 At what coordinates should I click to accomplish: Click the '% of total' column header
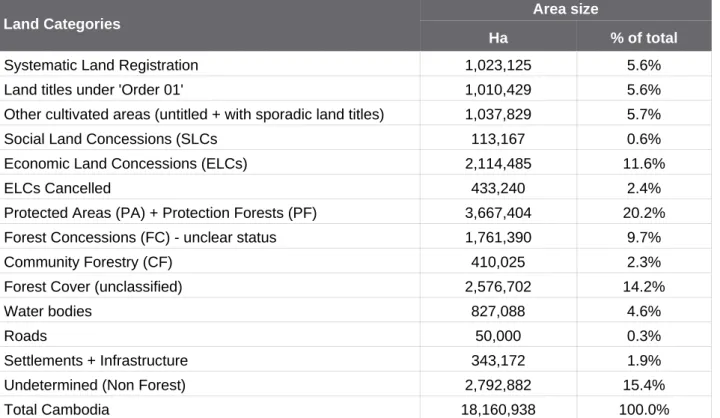644,38
